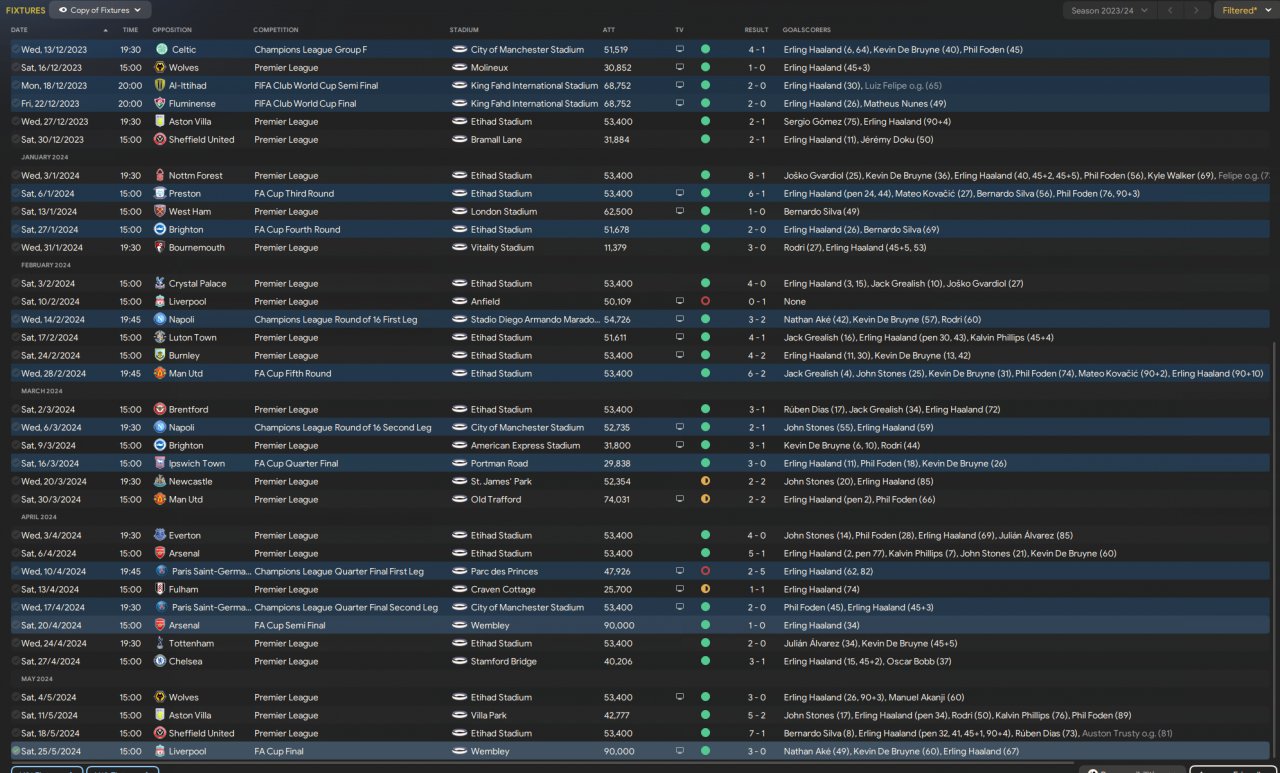
Task: Tick the selection circle for Sat, 3/2/2024
Action: pos(15,283)
